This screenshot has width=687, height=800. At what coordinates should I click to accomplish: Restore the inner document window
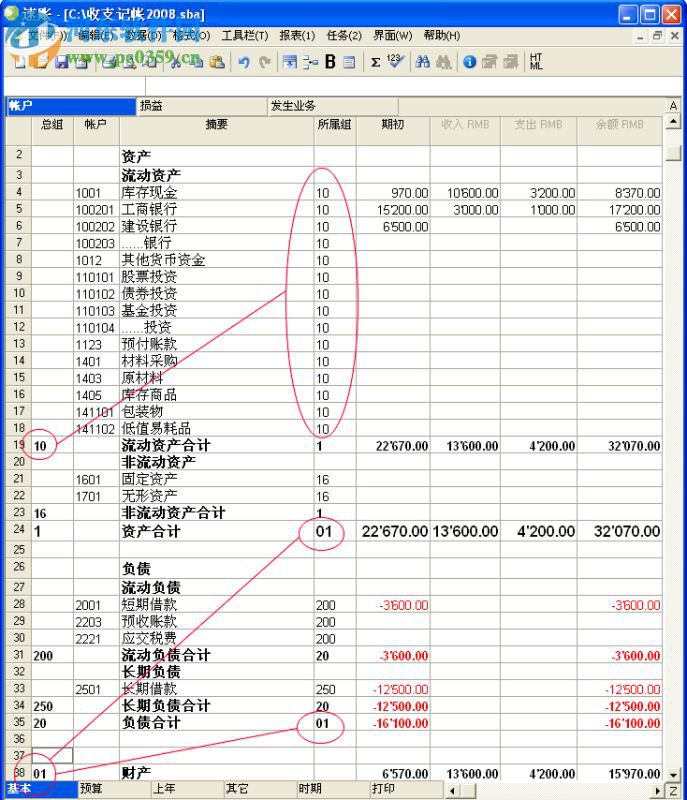pos(657,36)
